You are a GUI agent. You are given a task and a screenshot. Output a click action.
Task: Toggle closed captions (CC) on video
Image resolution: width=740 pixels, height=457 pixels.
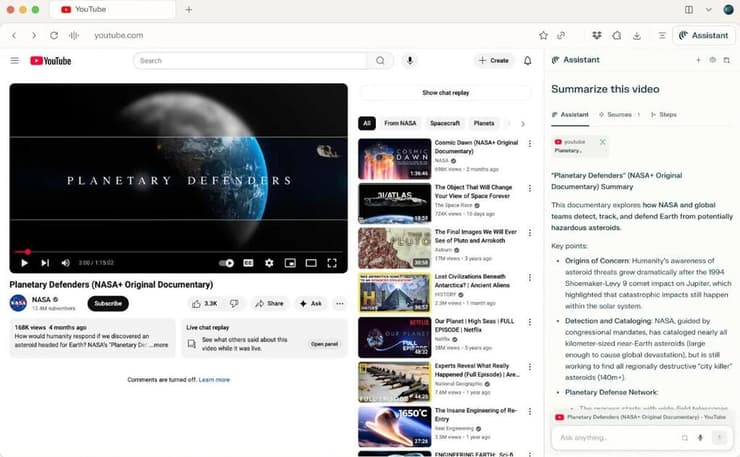[x=248, y=263]
